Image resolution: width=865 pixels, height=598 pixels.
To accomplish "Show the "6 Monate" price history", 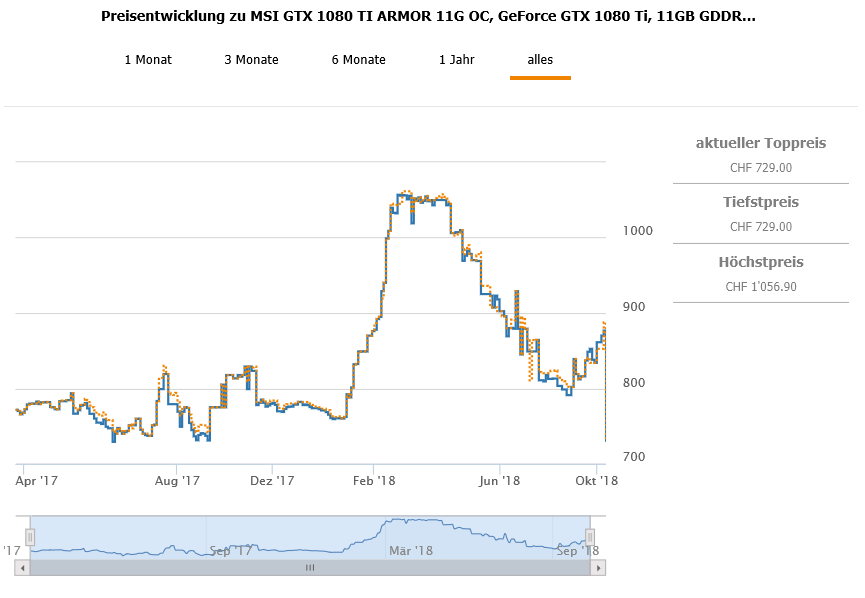I will coord(358,60).
